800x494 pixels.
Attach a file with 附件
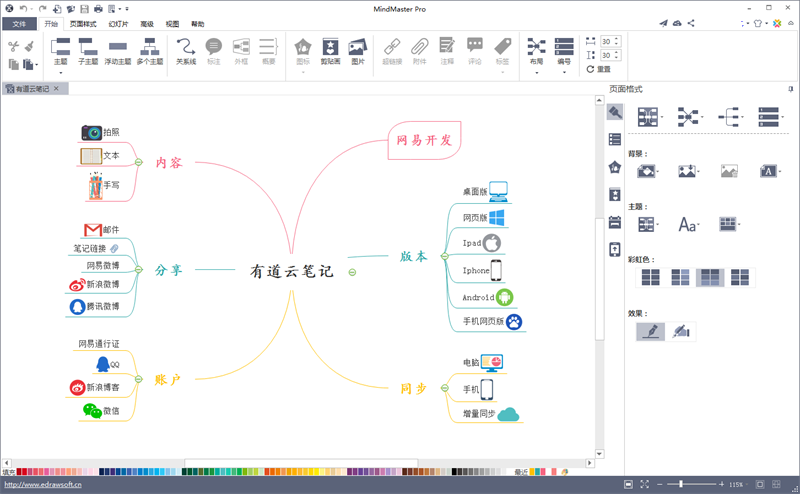[419, 52]
